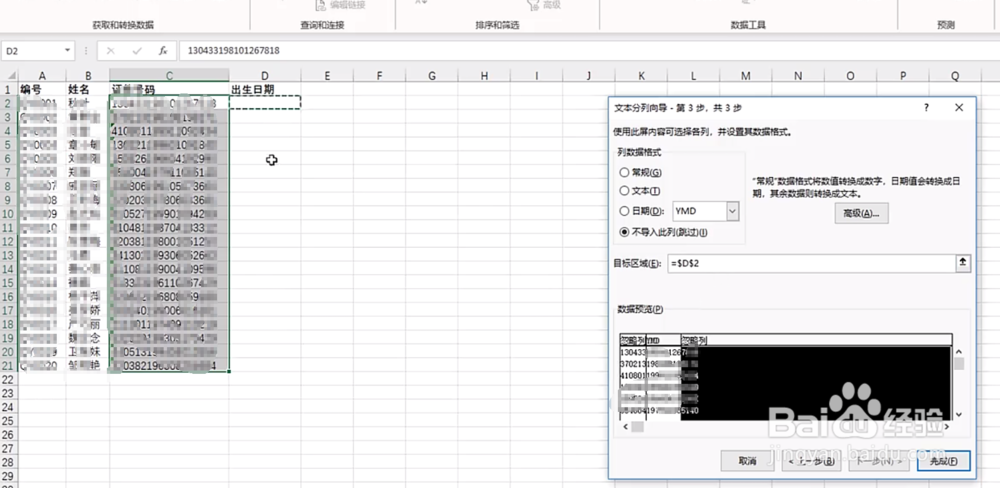Click the 查询和连接 ribbon group label
This screenshot has width=1000, height=488.
pyautogui.click(x=322, y=26)
